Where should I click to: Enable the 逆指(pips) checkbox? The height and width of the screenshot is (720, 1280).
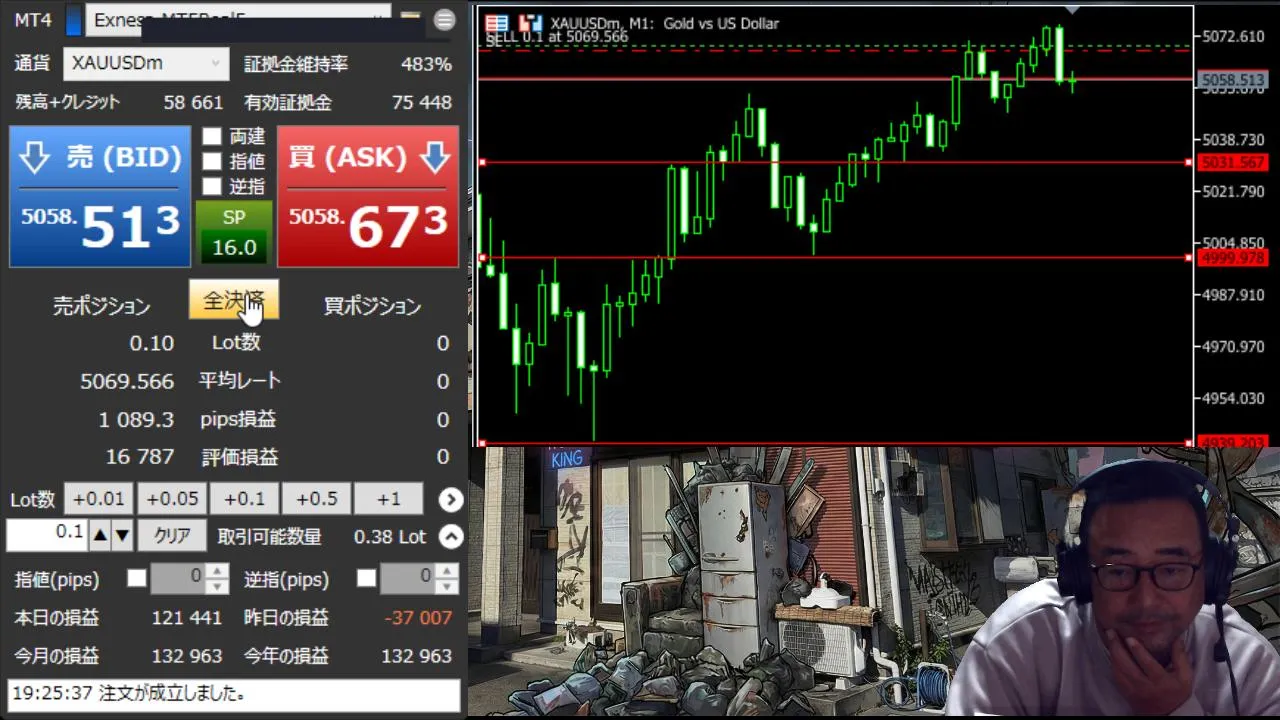367,578
